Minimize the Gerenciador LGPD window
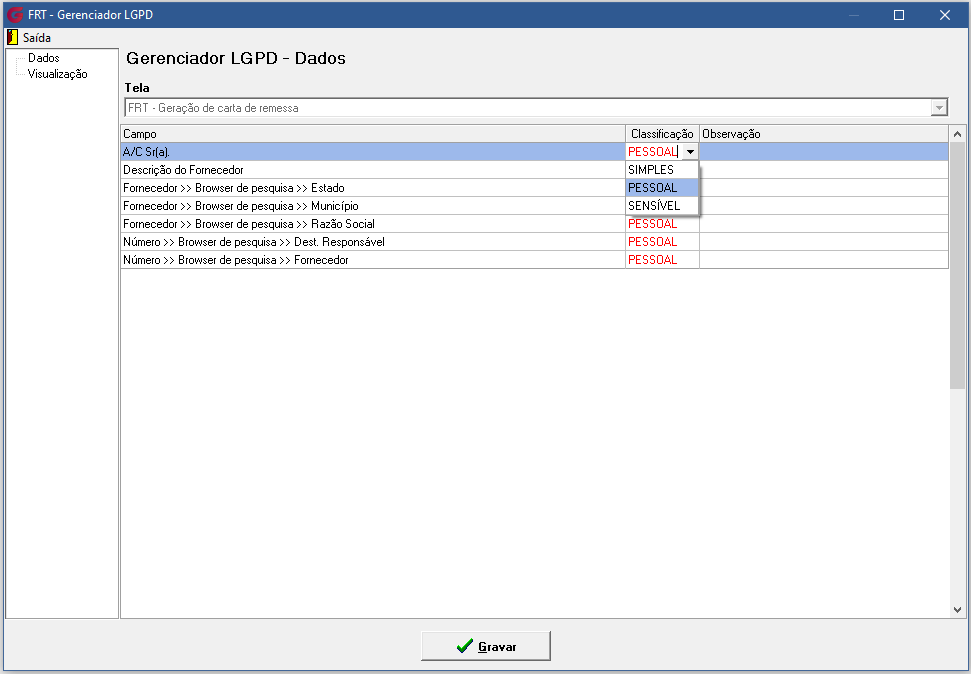The height and width of the screenshot is (674, 971). pos(854,15)
